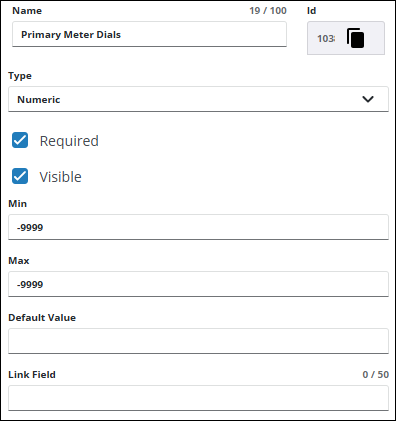Viewport: 396px width, 421px height.
Task: Click the Default Value label
Action: click(42, 318)
